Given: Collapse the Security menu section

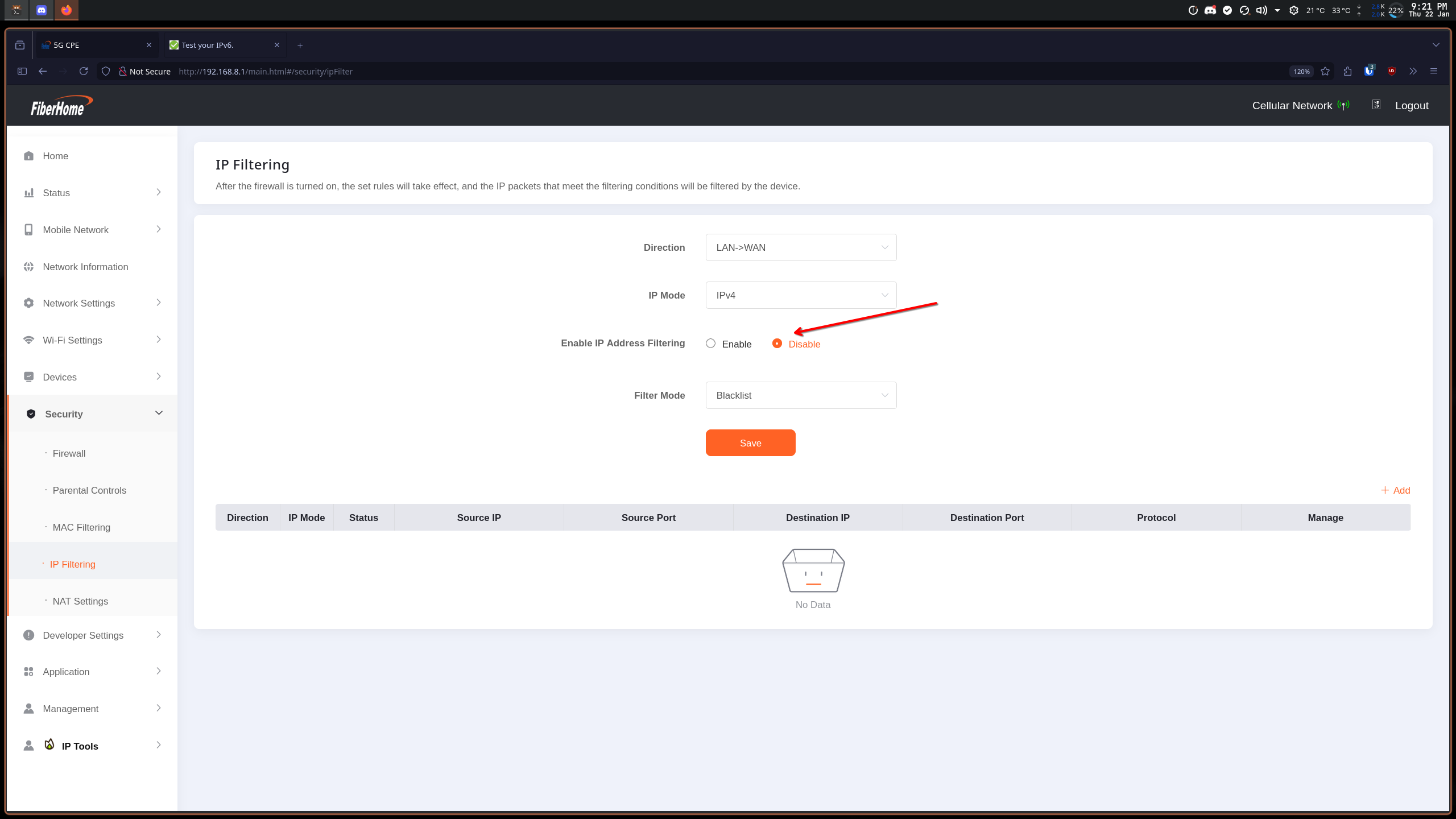Looking at the screenshot, I should tap(159, 413).
